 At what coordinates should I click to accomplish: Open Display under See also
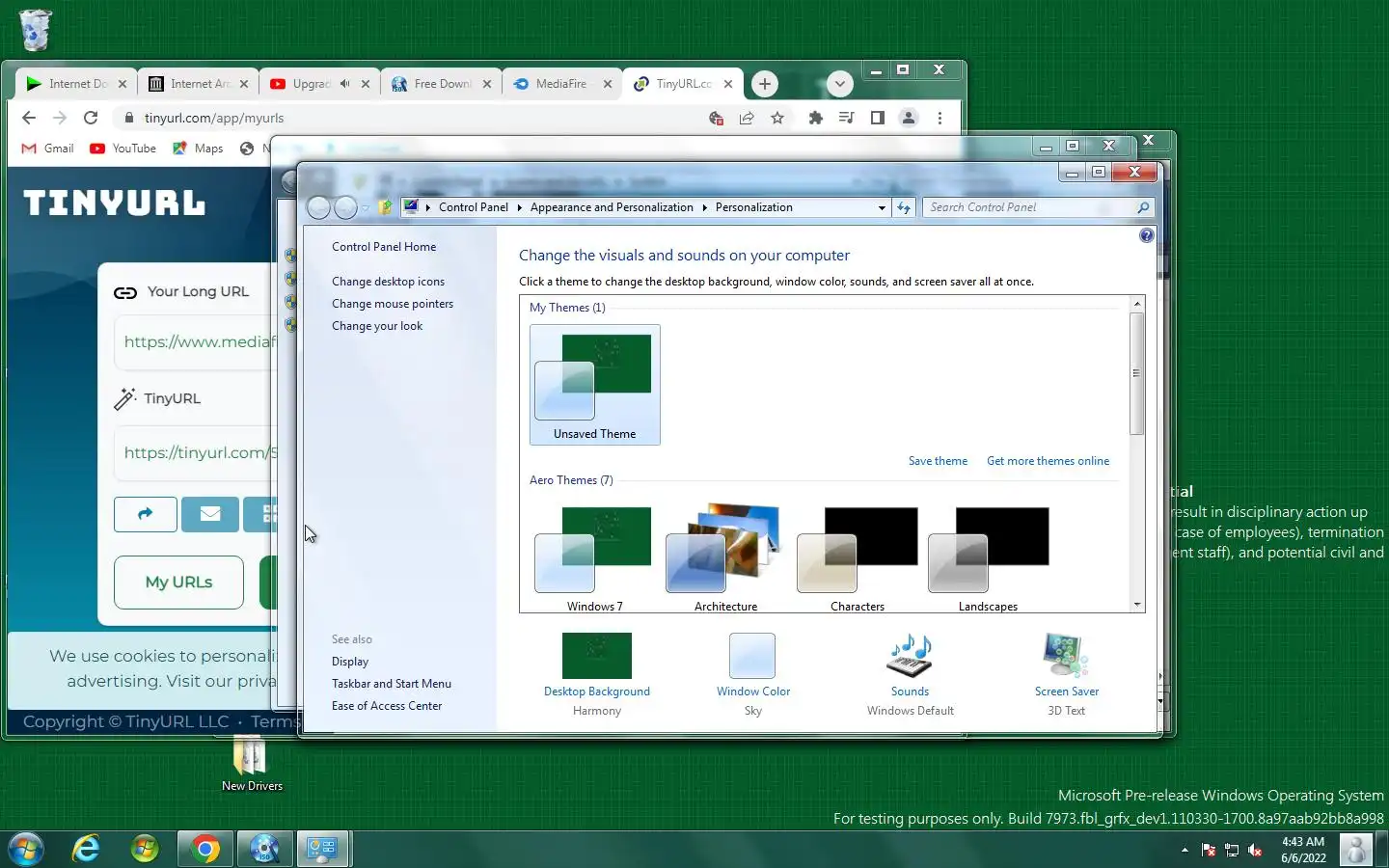[x=350, y=662]
